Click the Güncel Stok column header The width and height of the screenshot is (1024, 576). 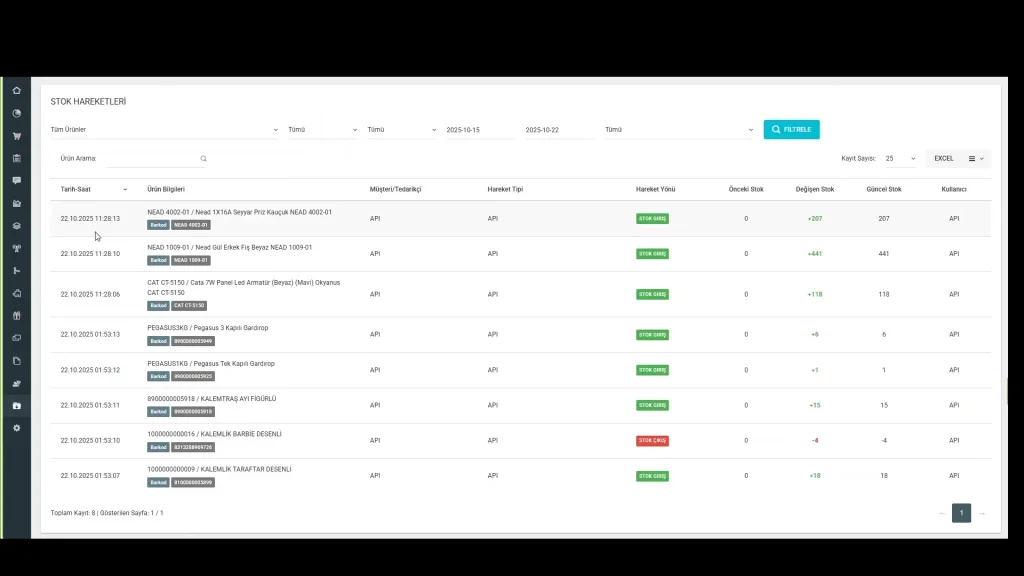884,189
